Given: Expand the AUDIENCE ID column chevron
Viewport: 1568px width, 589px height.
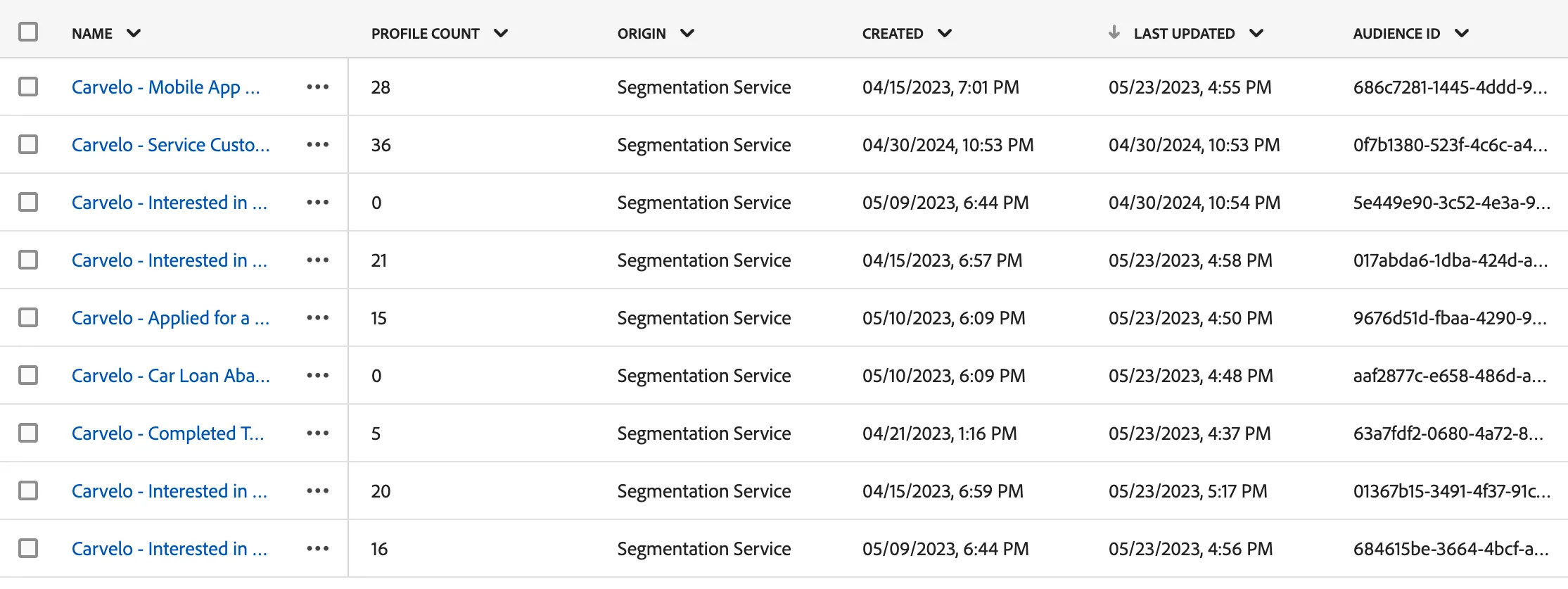Looking at the screenshot, I should pyautogui.click(x=1462, y=33).
